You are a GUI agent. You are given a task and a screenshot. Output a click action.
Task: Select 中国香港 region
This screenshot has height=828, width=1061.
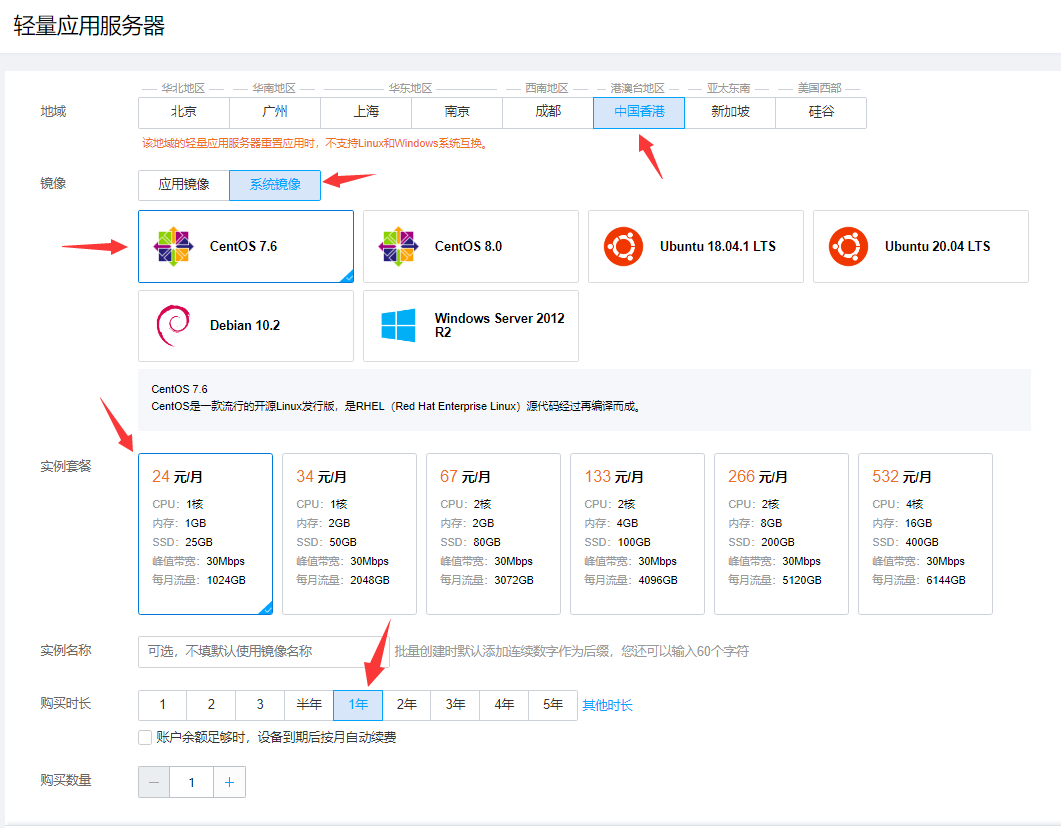pyautogui.click(x=639, y=112)
